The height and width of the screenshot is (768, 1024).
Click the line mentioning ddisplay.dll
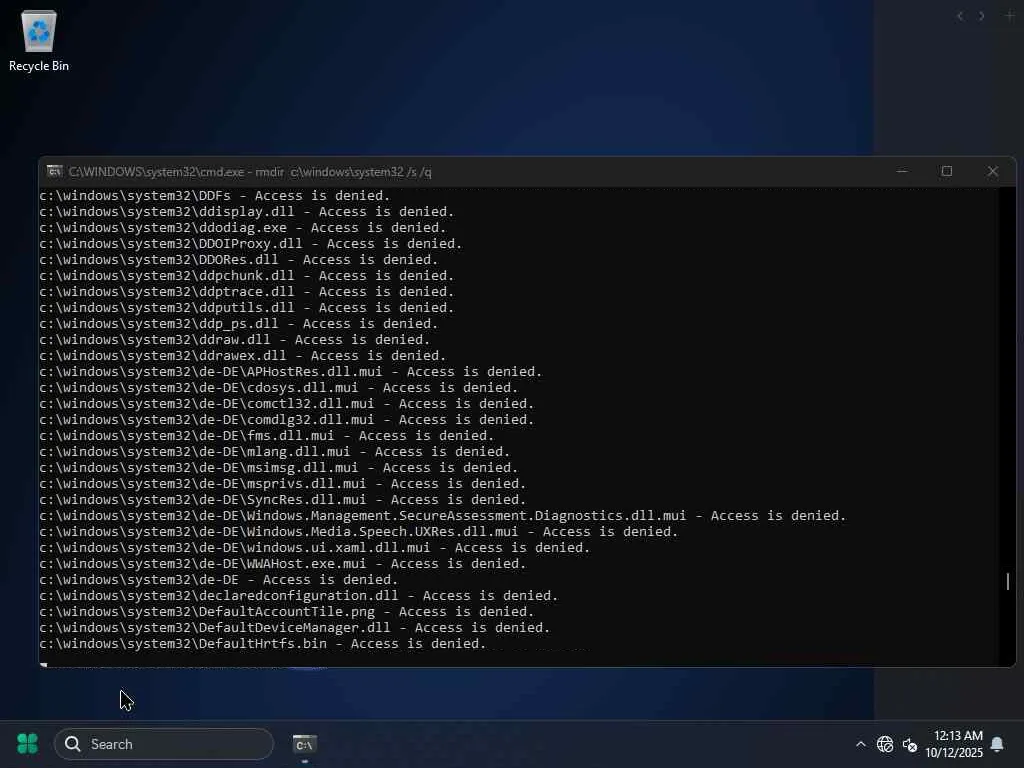[247, 212]
